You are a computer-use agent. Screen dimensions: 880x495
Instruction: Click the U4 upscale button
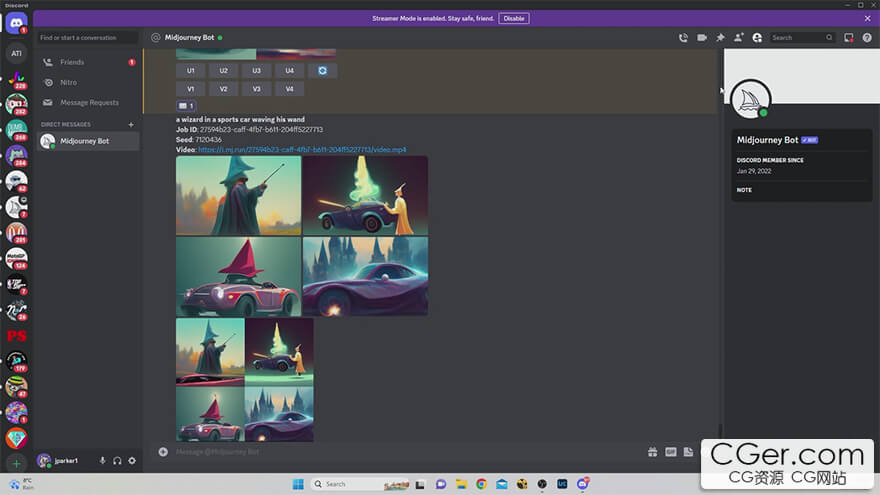coord(289,71)
